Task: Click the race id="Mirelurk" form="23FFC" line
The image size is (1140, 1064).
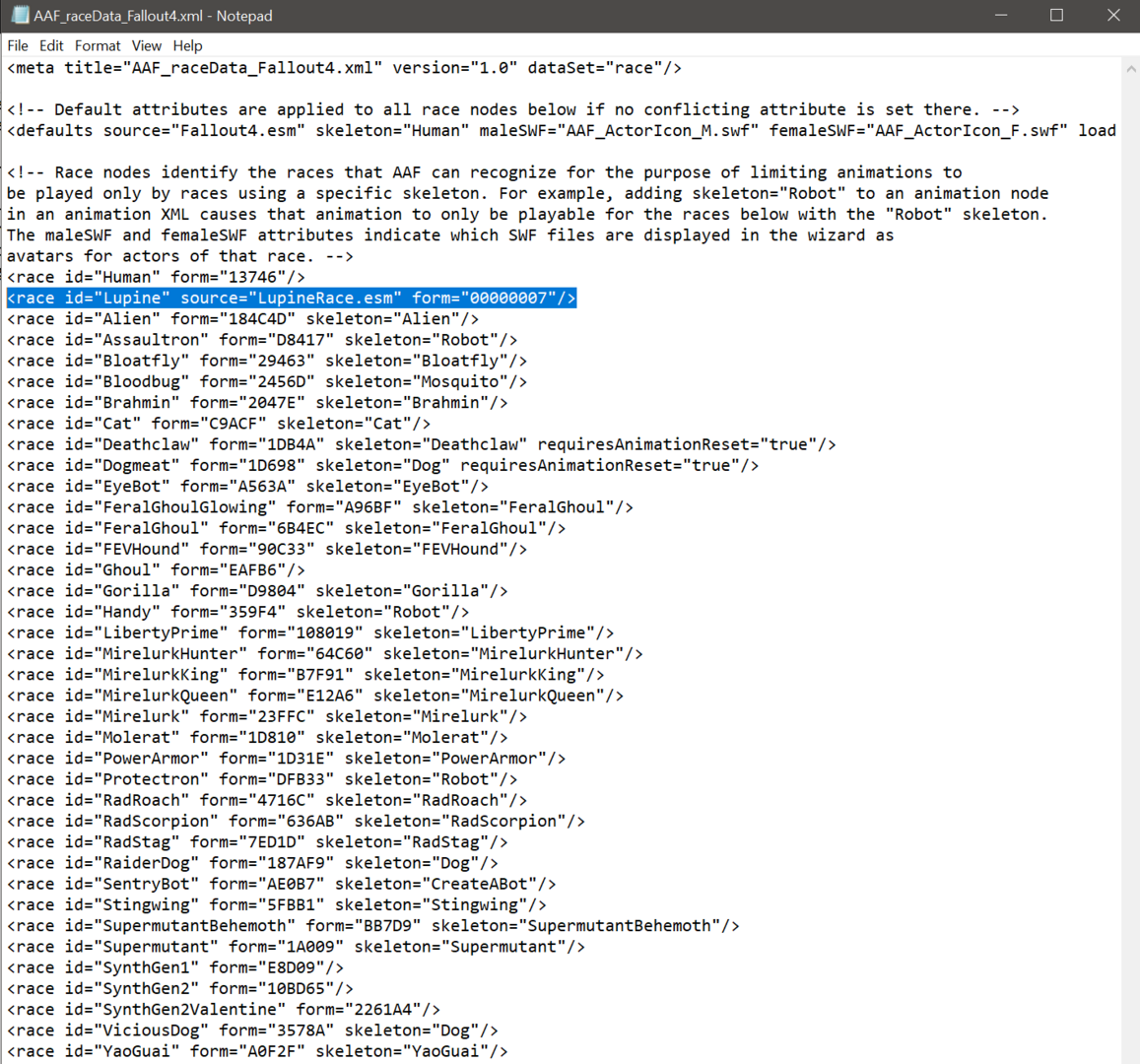Action: click(267, 716)
